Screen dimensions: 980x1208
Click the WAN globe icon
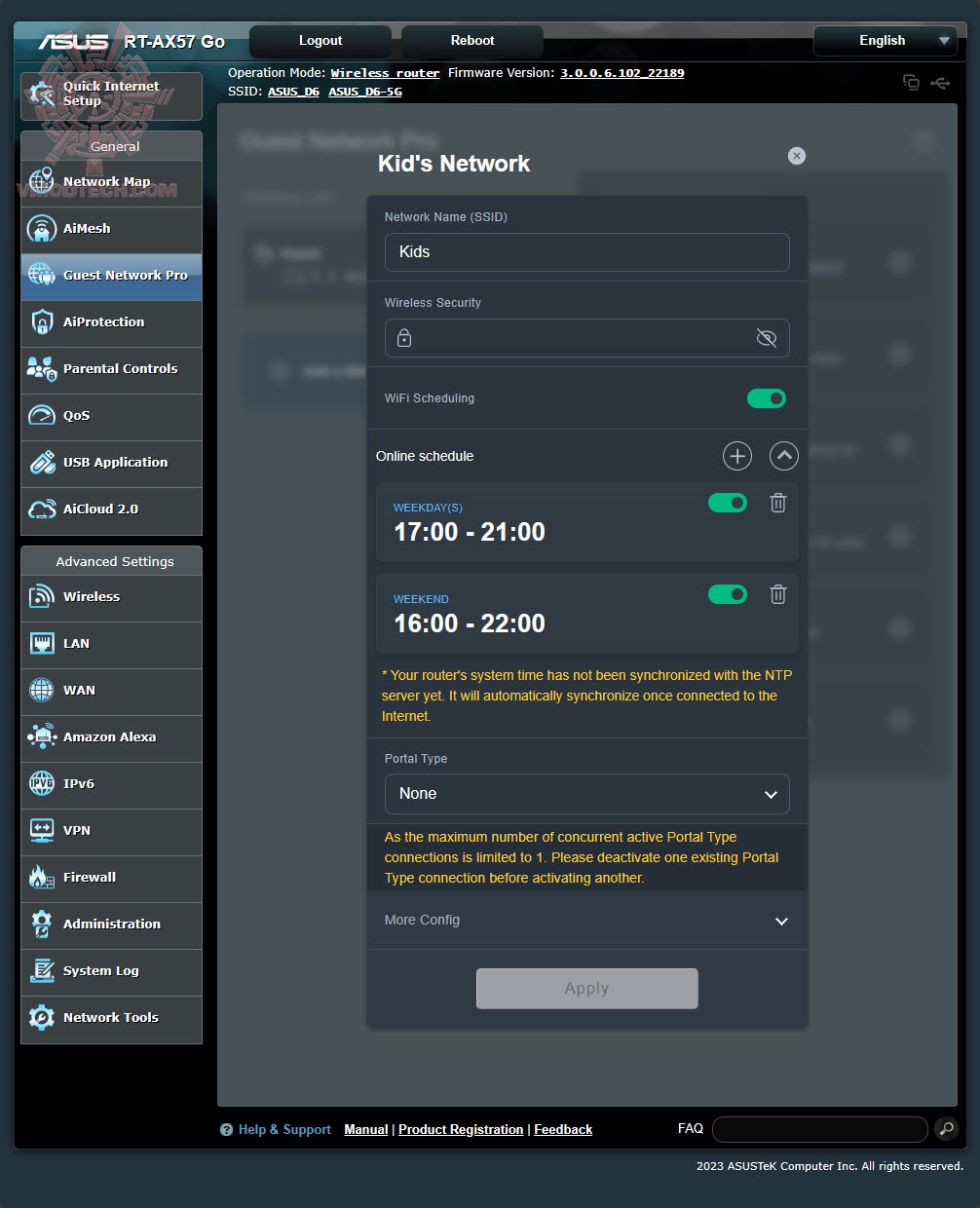coord(41,690)
